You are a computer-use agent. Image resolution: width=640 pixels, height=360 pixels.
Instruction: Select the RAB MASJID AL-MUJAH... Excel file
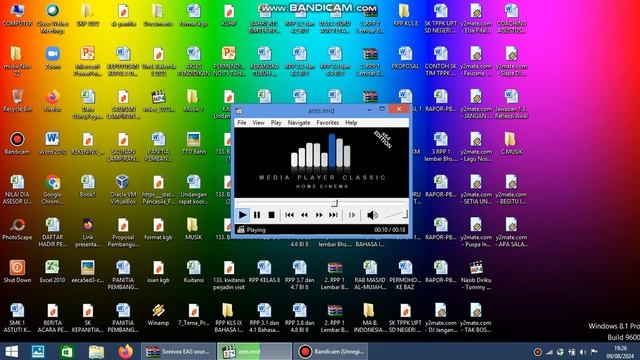pos(369,275)
